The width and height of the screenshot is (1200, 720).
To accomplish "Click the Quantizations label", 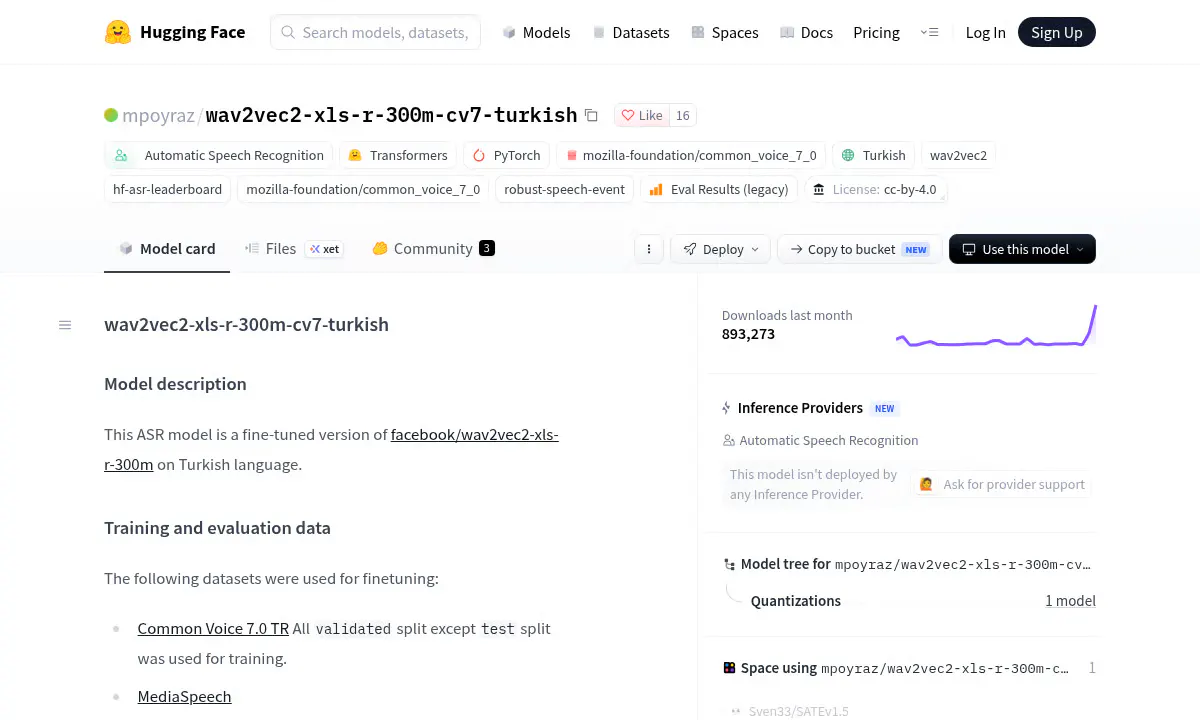I will 796,601.
